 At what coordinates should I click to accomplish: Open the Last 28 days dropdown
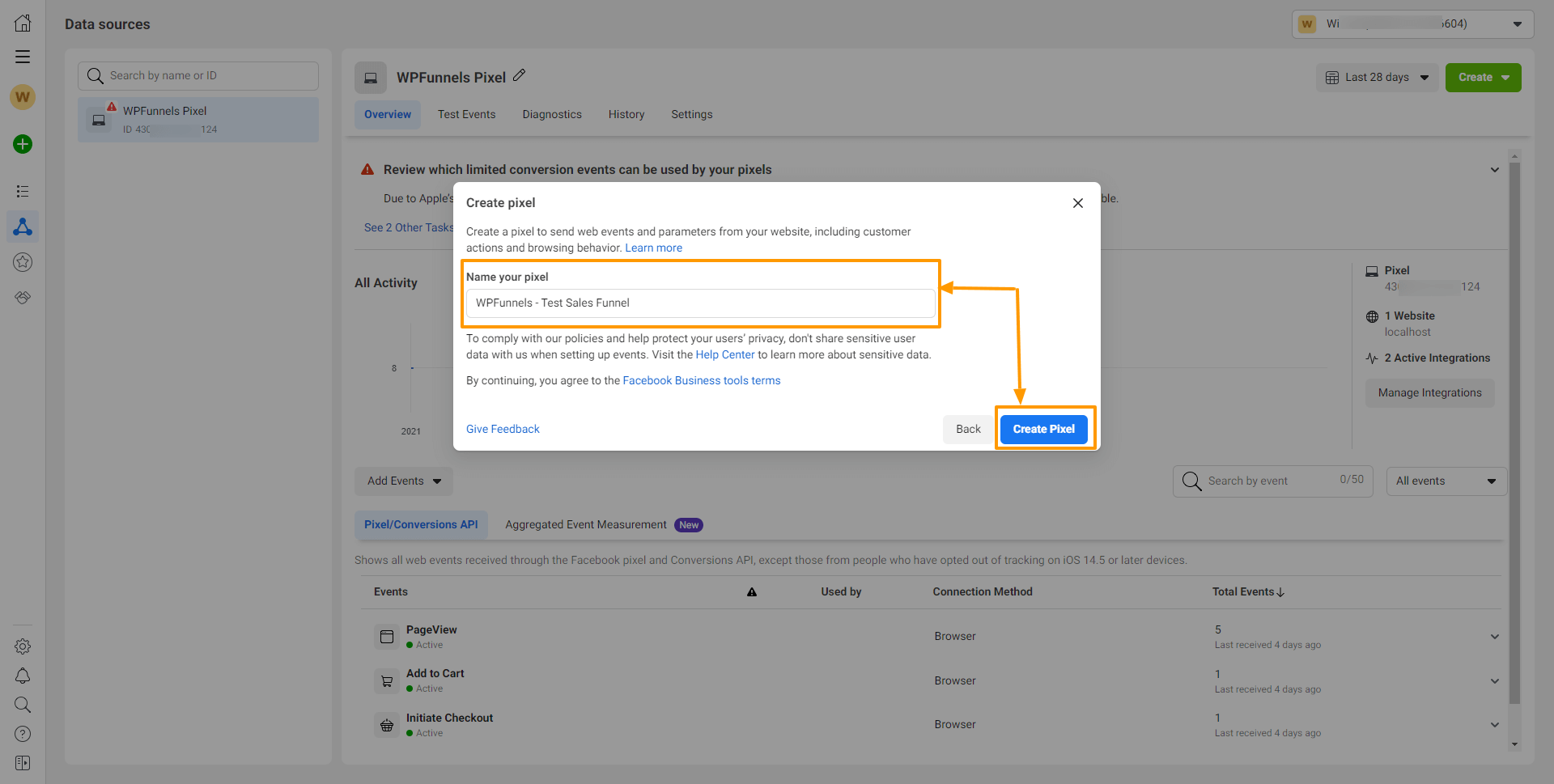point(1378,78)
